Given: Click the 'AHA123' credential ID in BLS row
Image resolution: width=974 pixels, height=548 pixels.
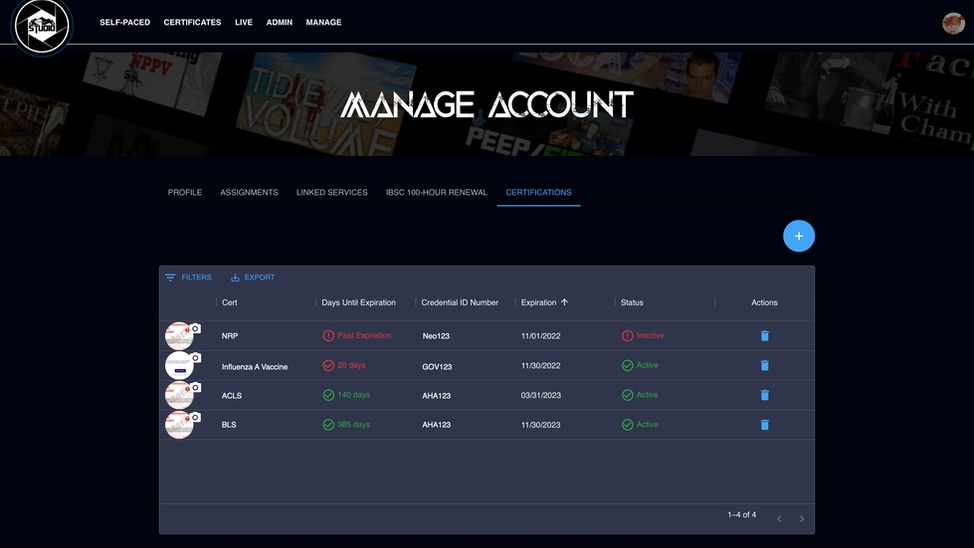Looking at the screenshot, I should [437, 425].
